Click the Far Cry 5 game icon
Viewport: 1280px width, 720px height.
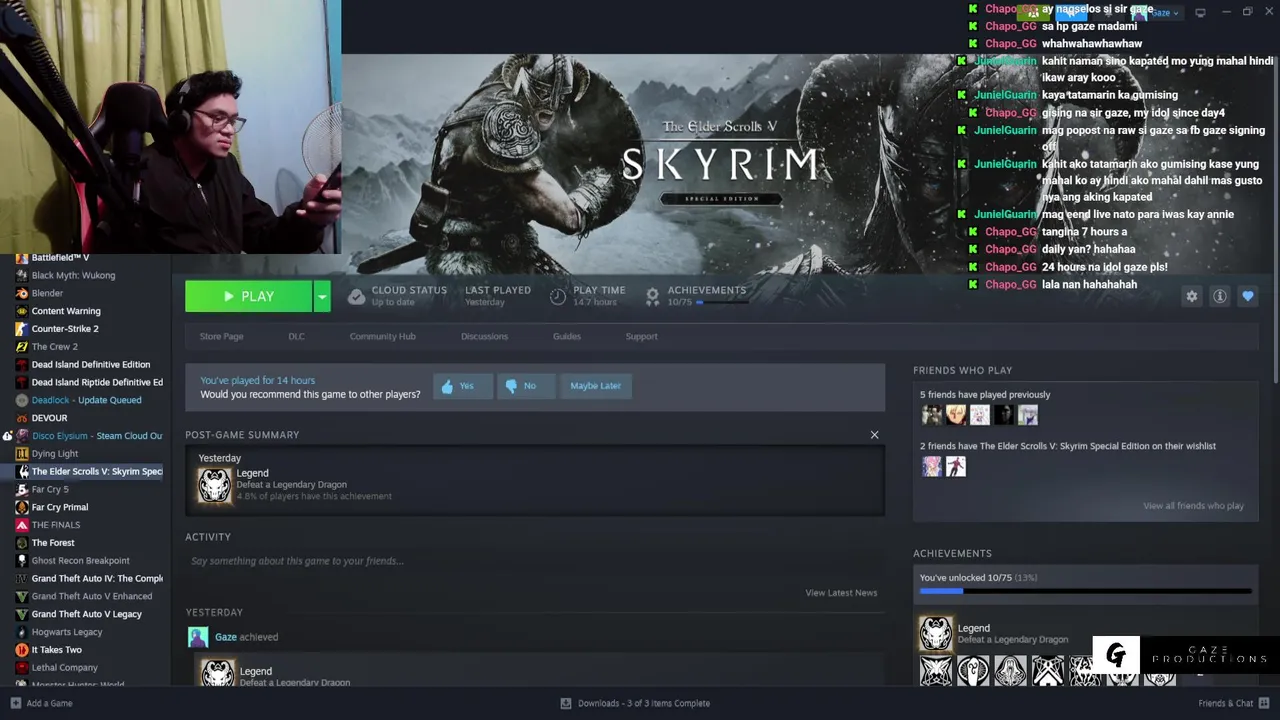coord(22,490)
